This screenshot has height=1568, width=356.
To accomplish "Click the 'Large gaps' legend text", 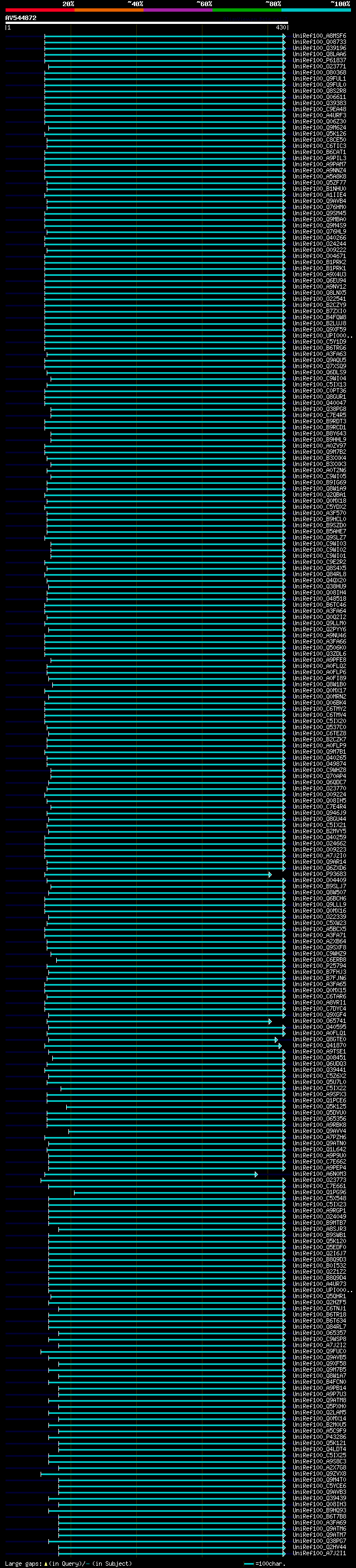I will pyautogui.click(x=23, y=1564).
